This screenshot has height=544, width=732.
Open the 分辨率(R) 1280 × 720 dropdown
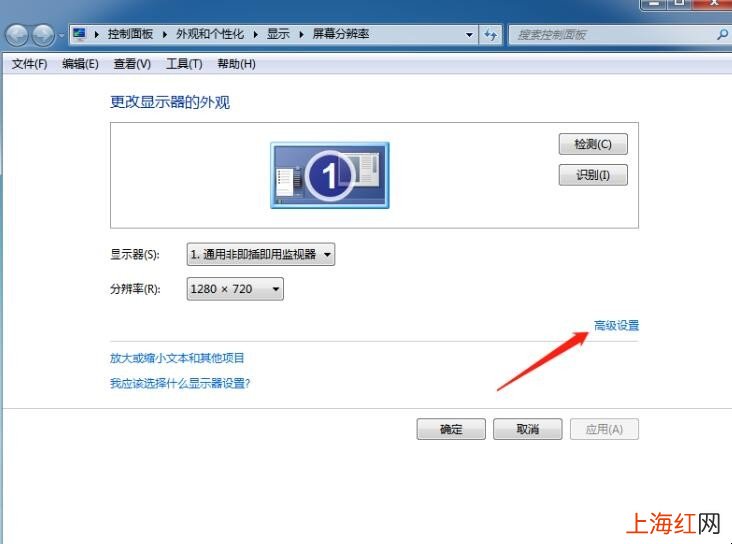[x=235, y=289]
